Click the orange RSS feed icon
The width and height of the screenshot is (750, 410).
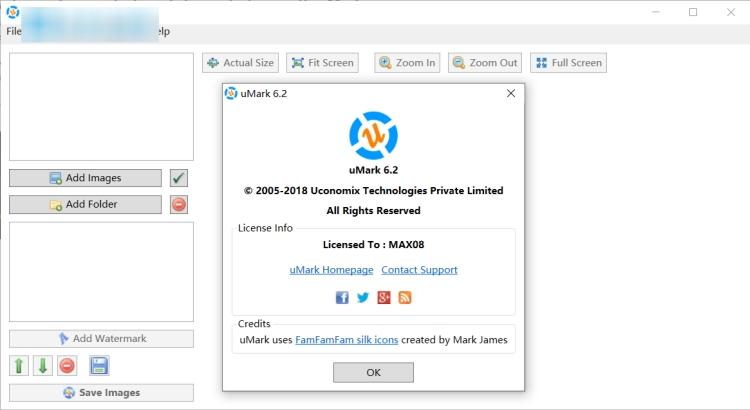coord(405,298)
